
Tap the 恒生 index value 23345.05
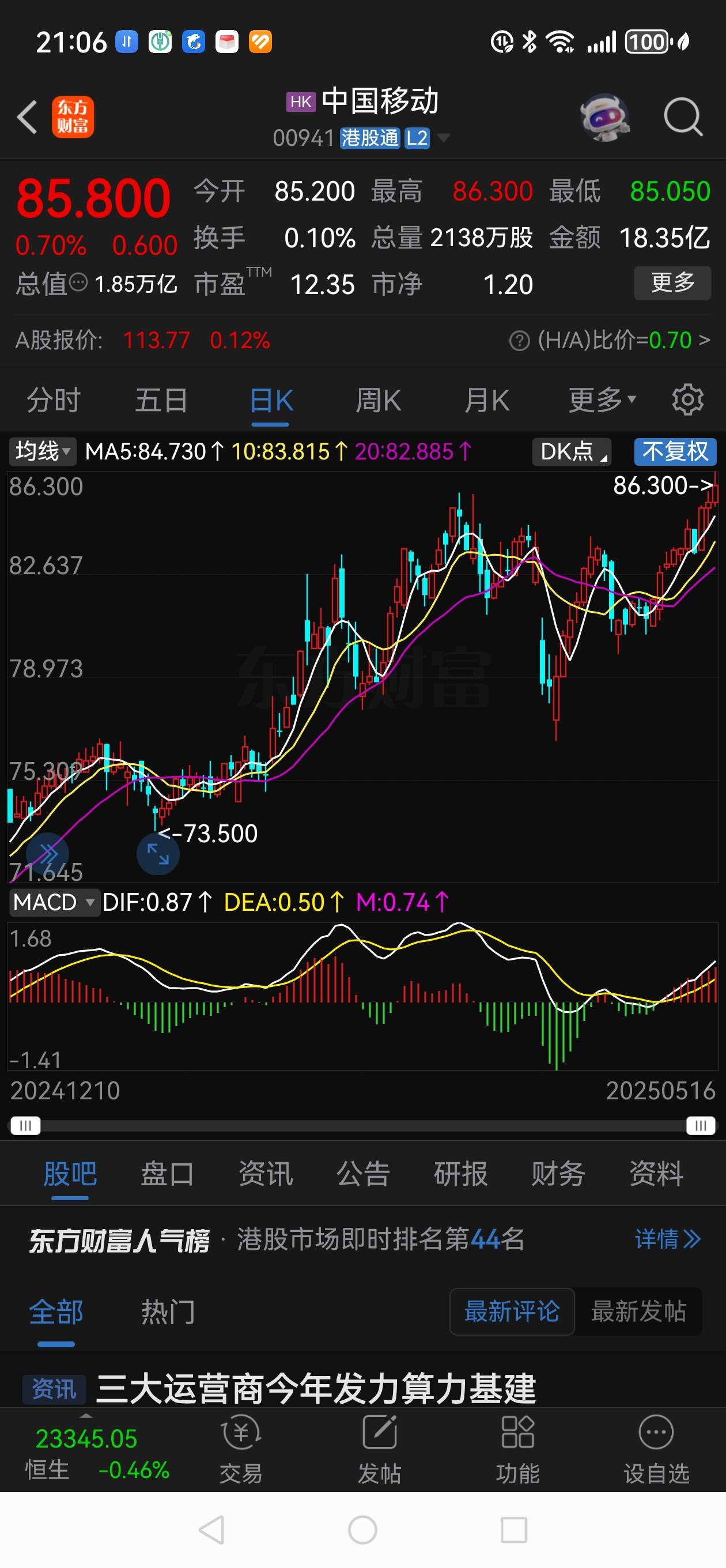tap(86, 1438)
